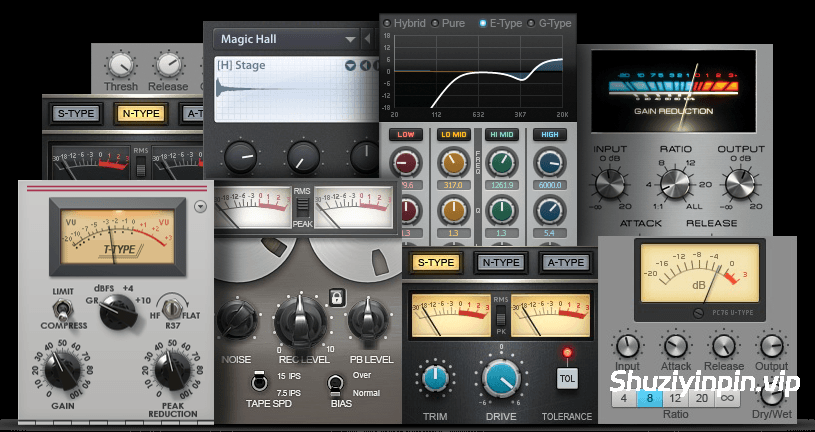Click the OUTPUT knob on gain reduction compressor
The width and height of the screenshot is (815, 432).
pos(740,184)
